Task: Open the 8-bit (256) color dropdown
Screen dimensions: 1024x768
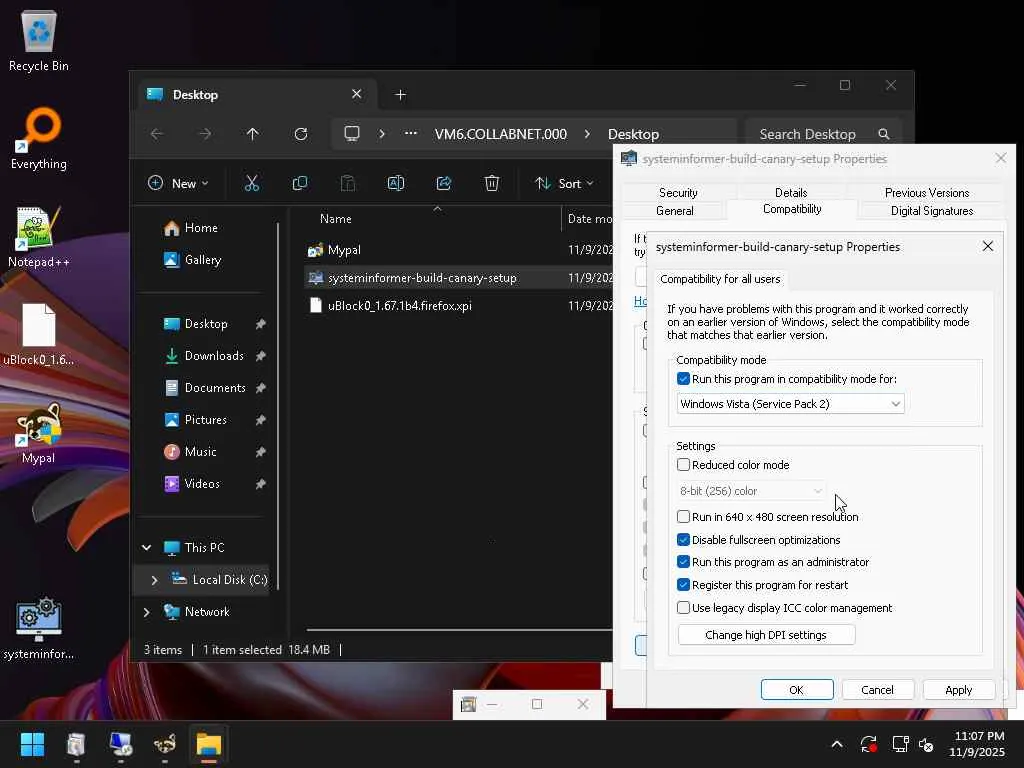Action: click(x=751, y=491)
